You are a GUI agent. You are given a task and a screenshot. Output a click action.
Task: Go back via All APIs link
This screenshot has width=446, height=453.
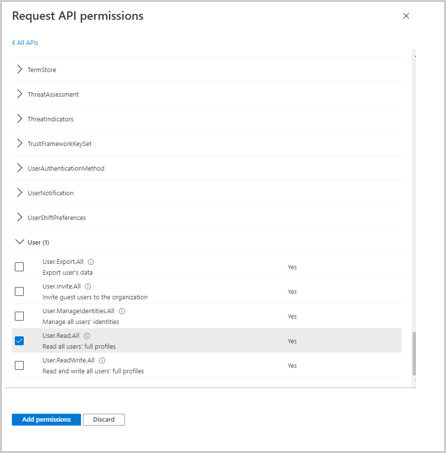(x=25, y=43)
